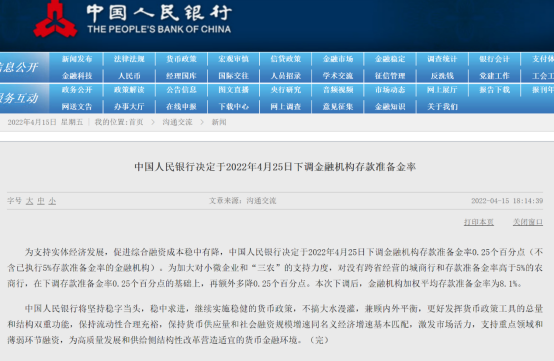
Task: Visit the 反洗钱 section
Action: point(442,76)
